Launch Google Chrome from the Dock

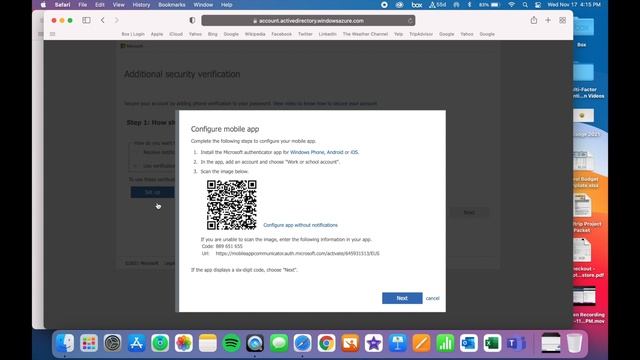(x=326, y=343)
